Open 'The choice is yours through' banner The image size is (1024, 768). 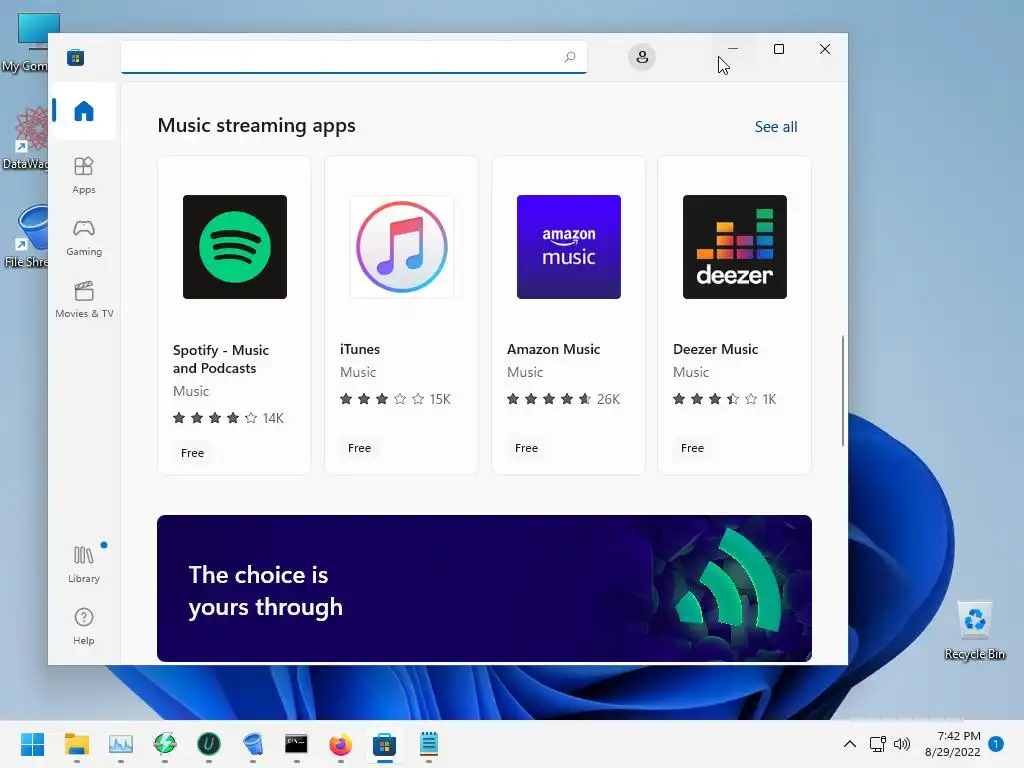485,588
